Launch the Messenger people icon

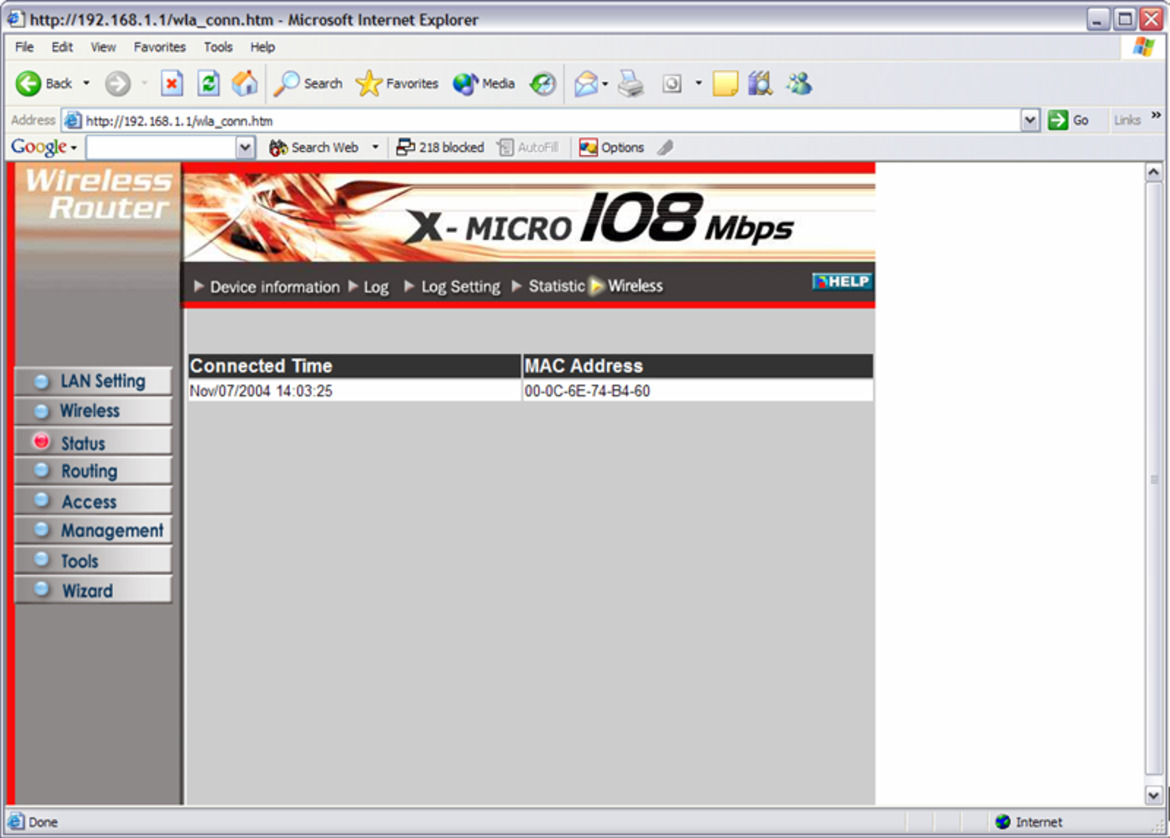pyautogui.click(x=799, y=84)
